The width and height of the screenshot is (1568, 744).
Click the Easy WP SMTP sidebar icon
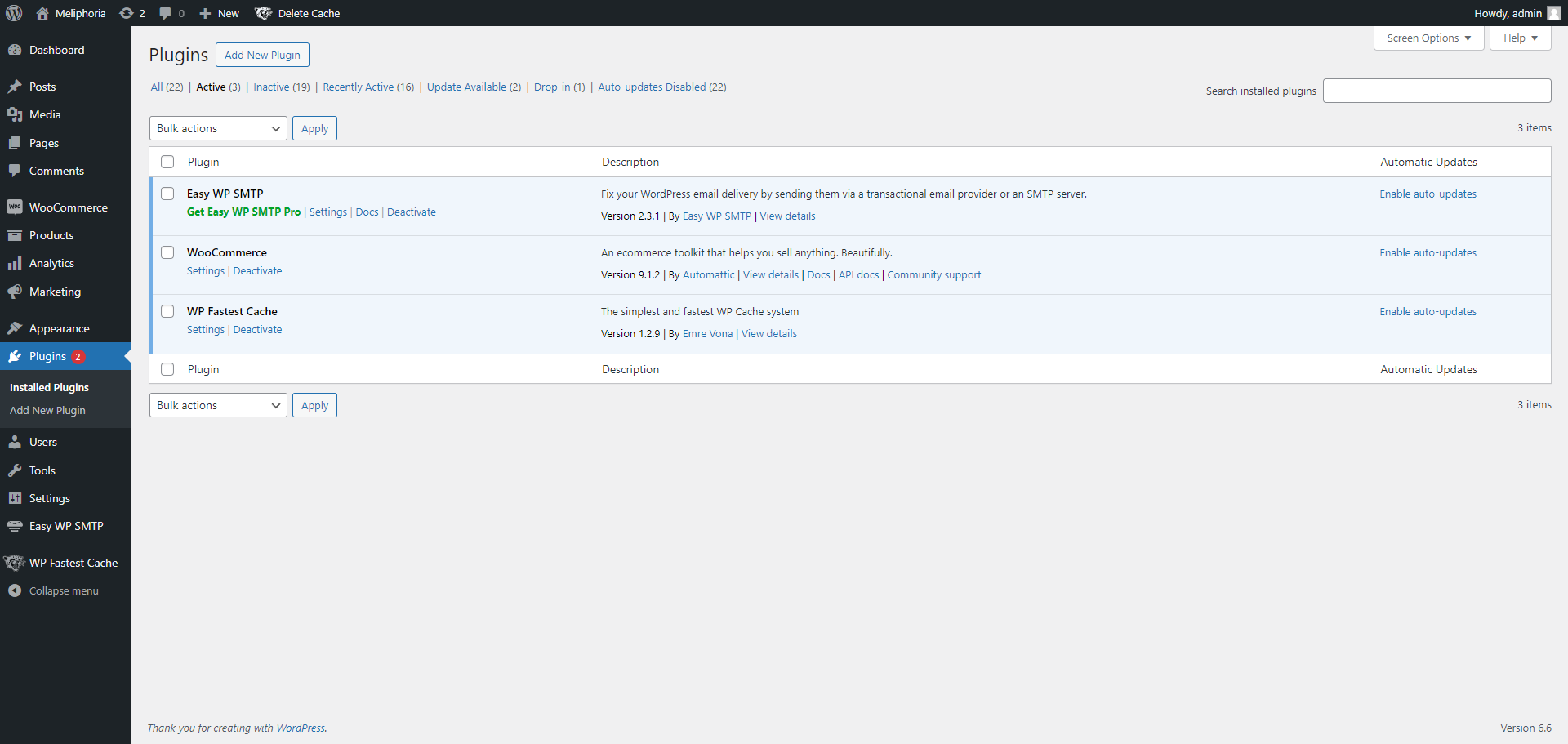tap(15, 526)
